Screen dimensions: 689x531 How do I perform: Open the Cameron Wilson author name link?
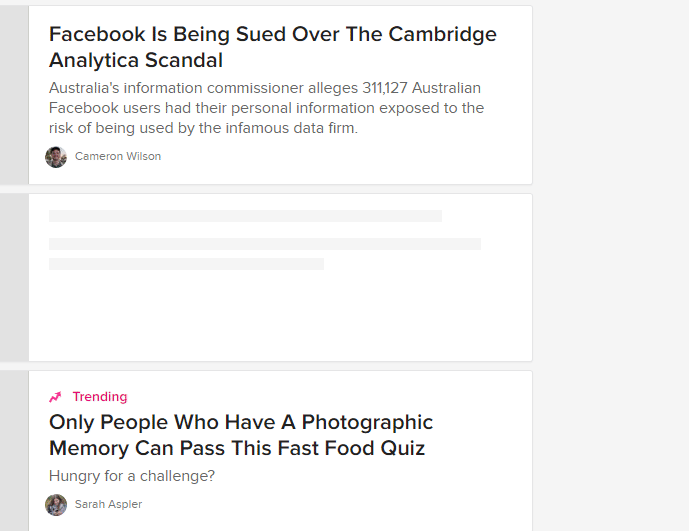(x=118, y=157)
